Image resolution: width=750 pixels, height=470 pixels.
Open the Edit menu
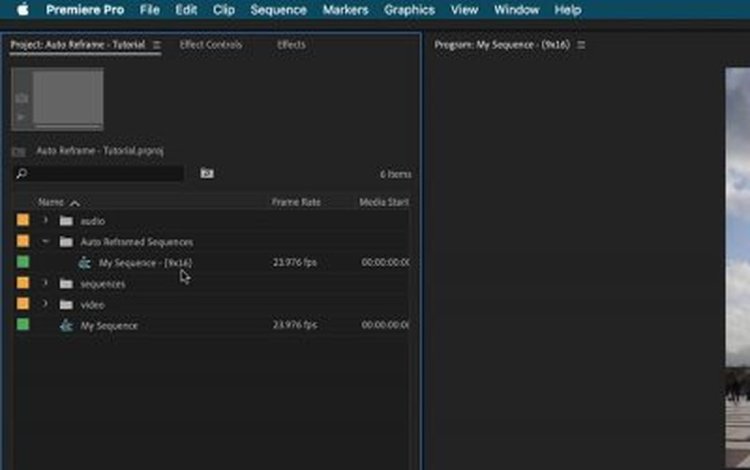[186, 10]
